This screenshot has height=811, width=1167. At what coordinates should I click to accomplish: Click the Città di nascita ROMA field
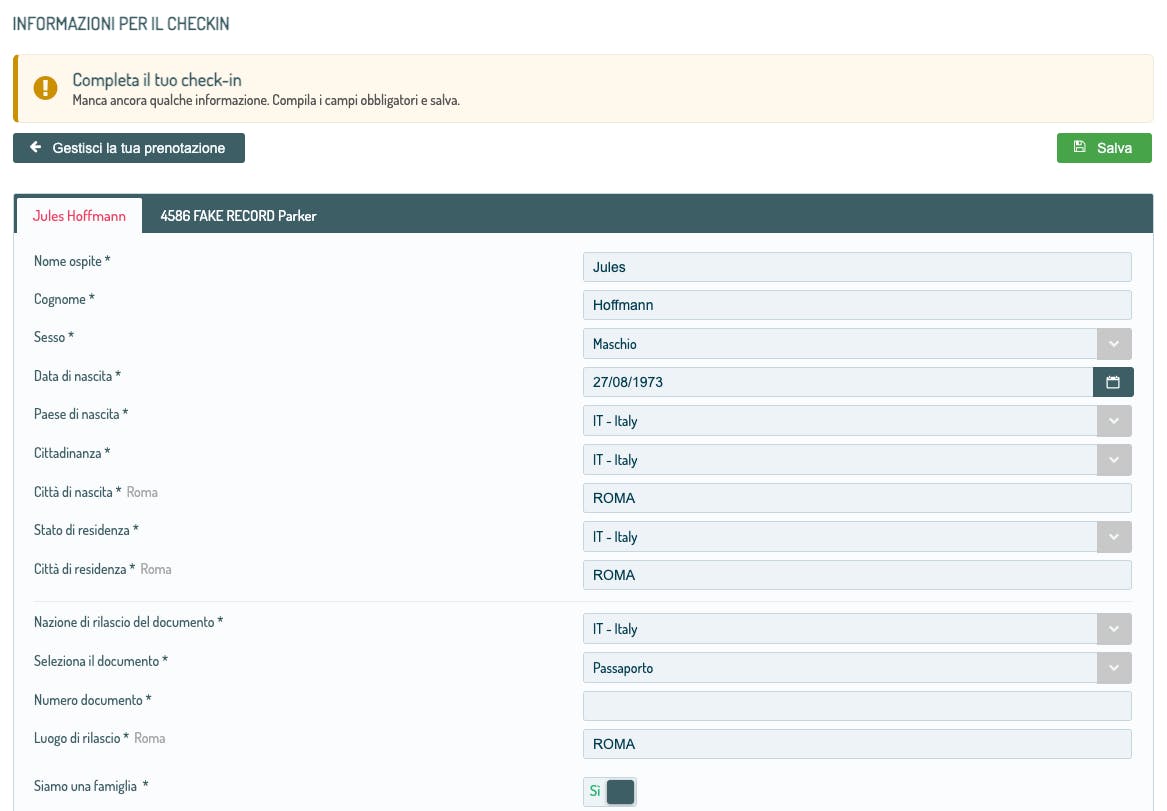click(x=857, y=498)
